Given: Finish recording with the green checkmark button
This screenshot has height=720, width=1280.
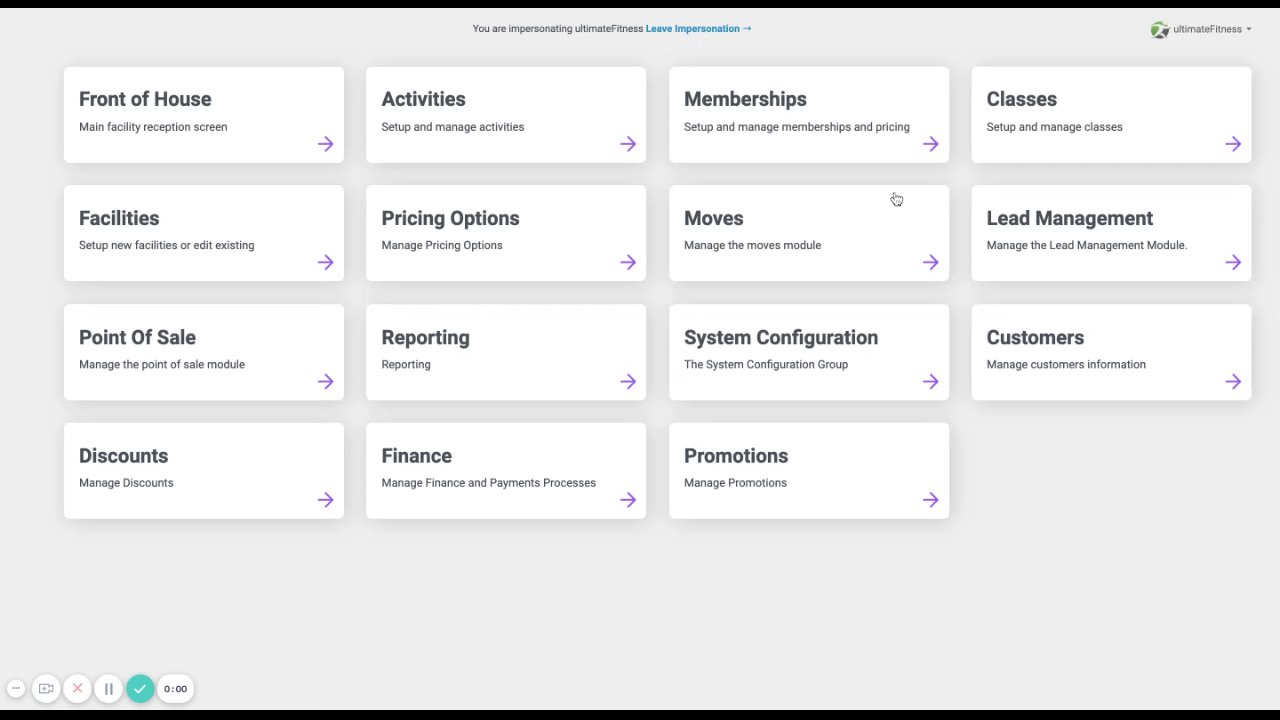Looking at the screenshot, I should (140, 689).
